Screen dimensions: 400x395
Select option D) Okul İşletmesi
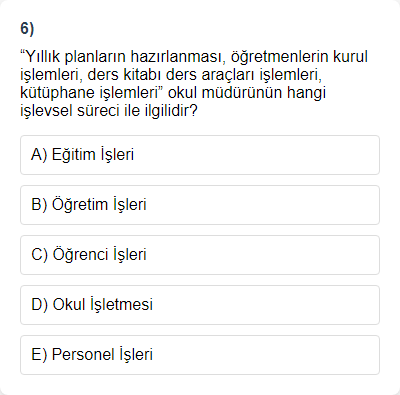click(x=200, y=305)
